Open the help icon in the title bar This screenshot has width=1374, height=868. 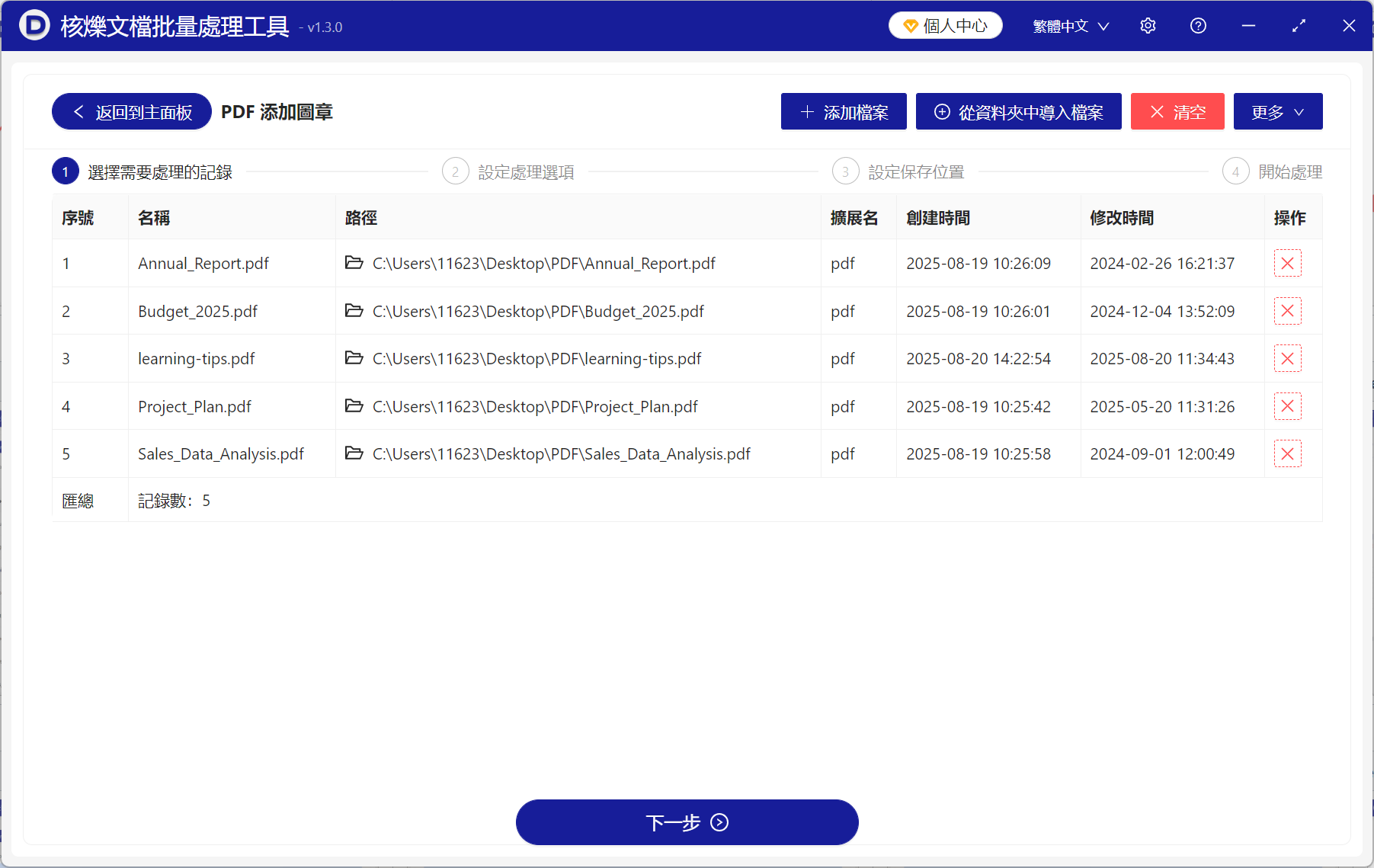coord(1198,25)
